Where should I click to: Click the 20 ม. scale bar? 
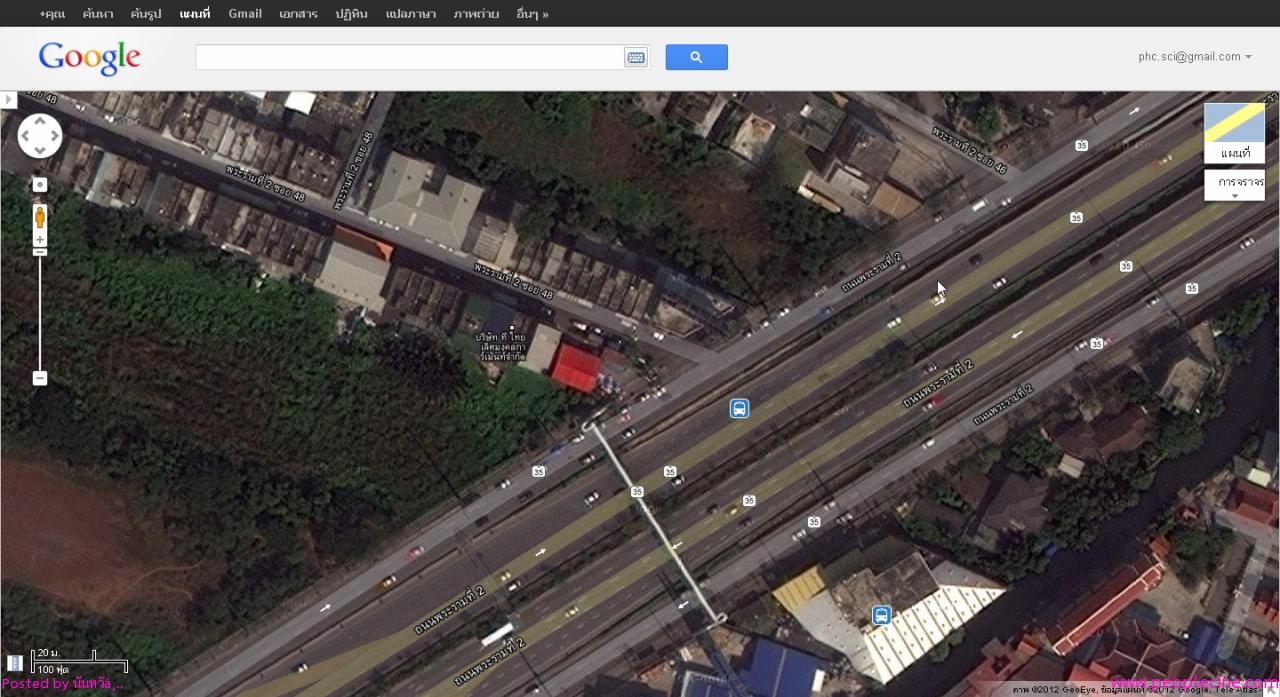click(65, 657)
